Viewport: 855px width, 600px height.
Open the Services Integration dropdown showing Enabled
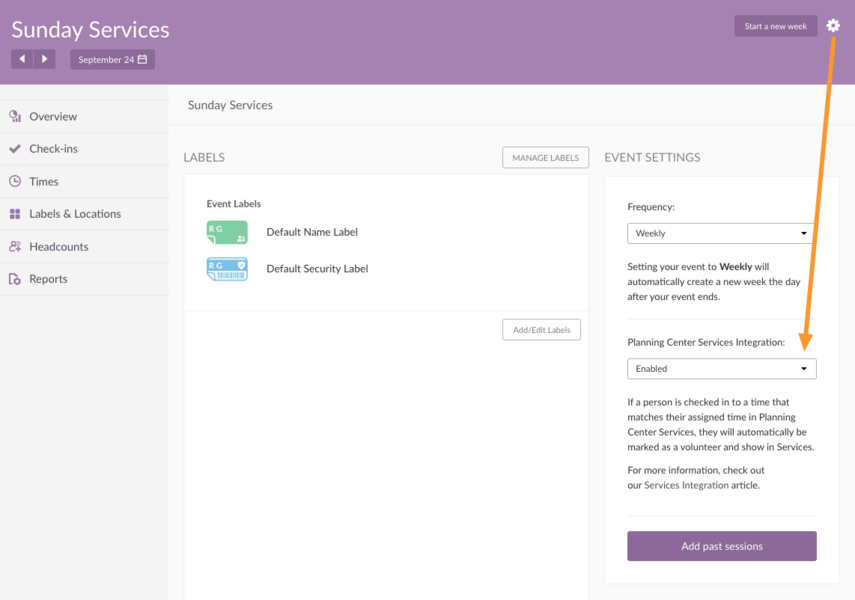721,368
